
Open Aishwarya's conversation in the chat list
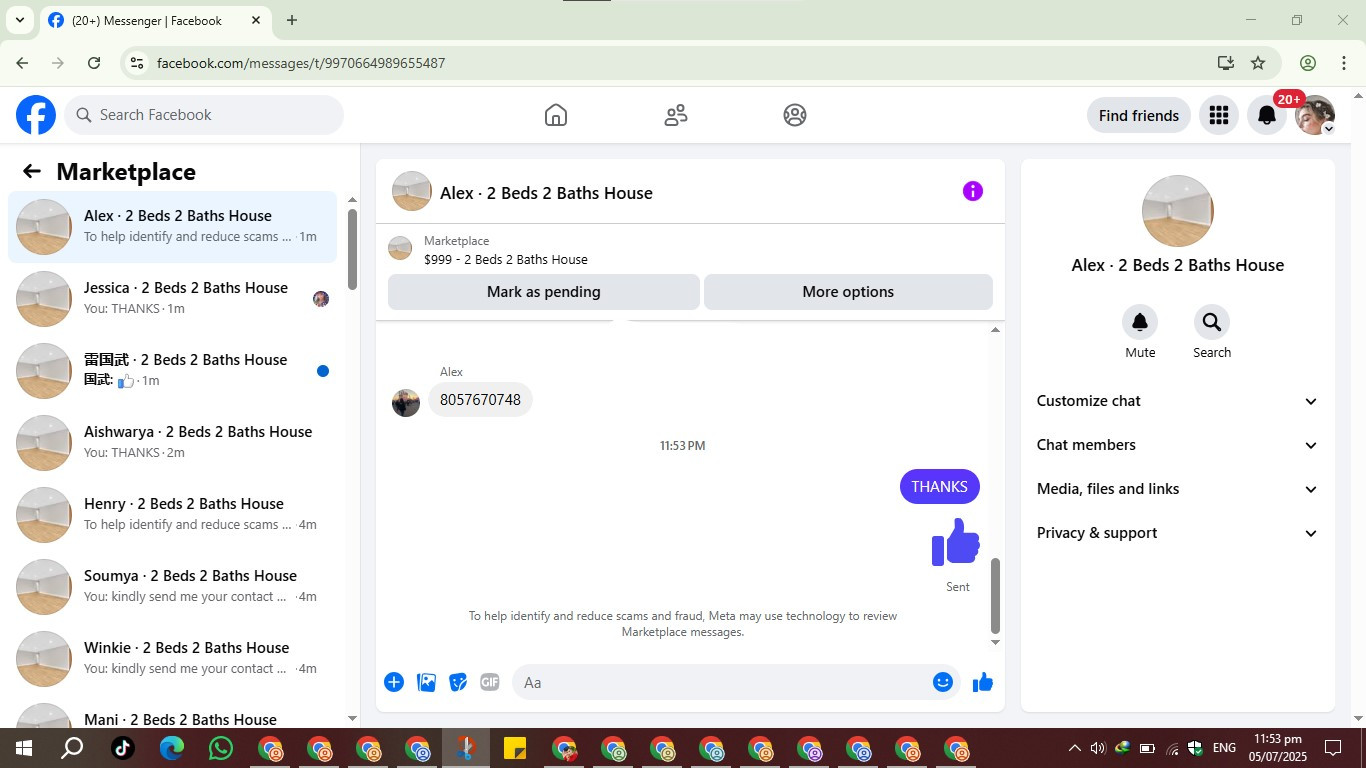(172, 443)
